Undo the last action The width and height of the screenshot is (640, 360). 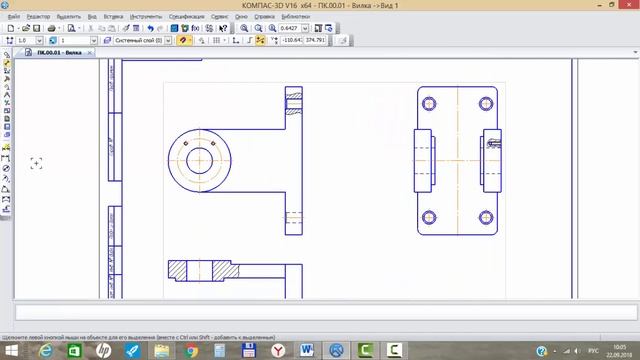tap(151, 28)
